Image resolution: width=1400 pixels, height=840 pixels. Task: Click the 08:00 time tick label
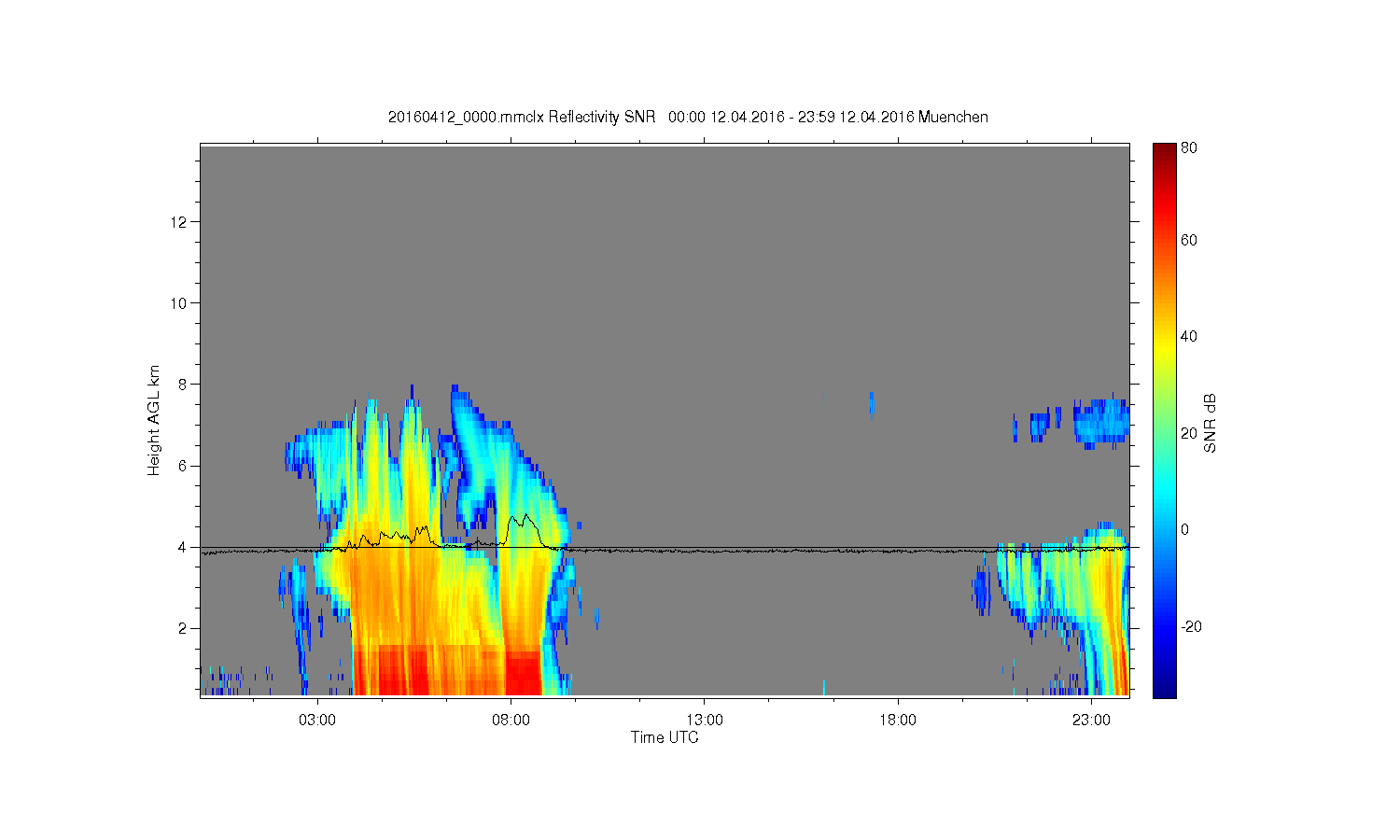click(511, 720)
